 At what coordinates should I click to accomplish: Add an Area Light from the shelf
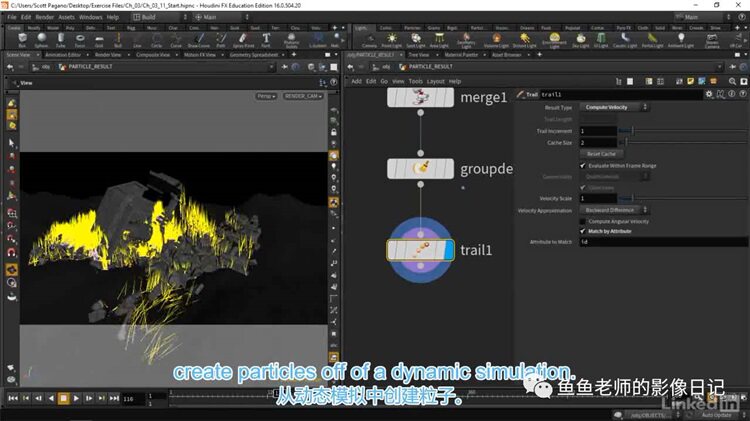[x=439, y=40]
